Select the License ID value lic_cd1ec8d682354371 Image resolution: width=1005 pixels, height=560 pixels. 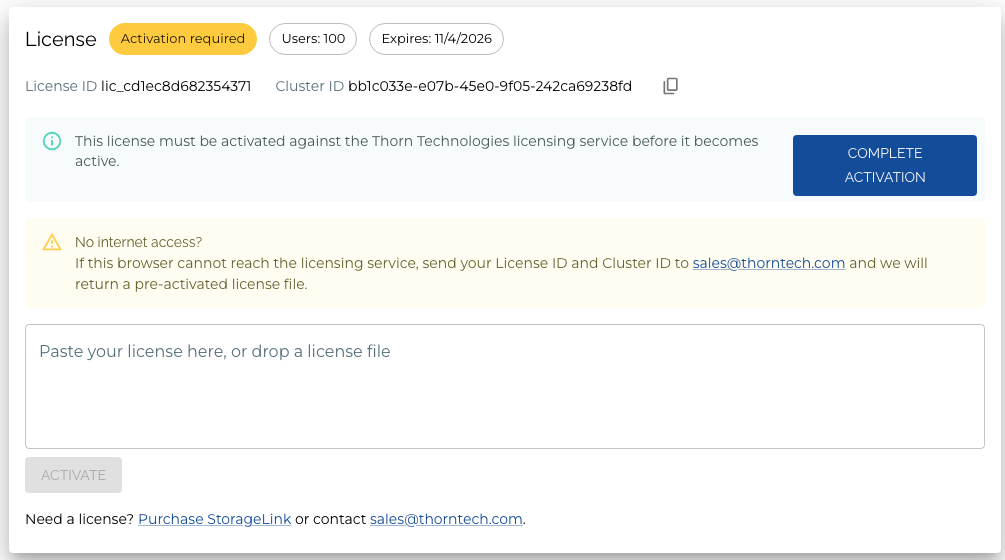click(176, 86)
